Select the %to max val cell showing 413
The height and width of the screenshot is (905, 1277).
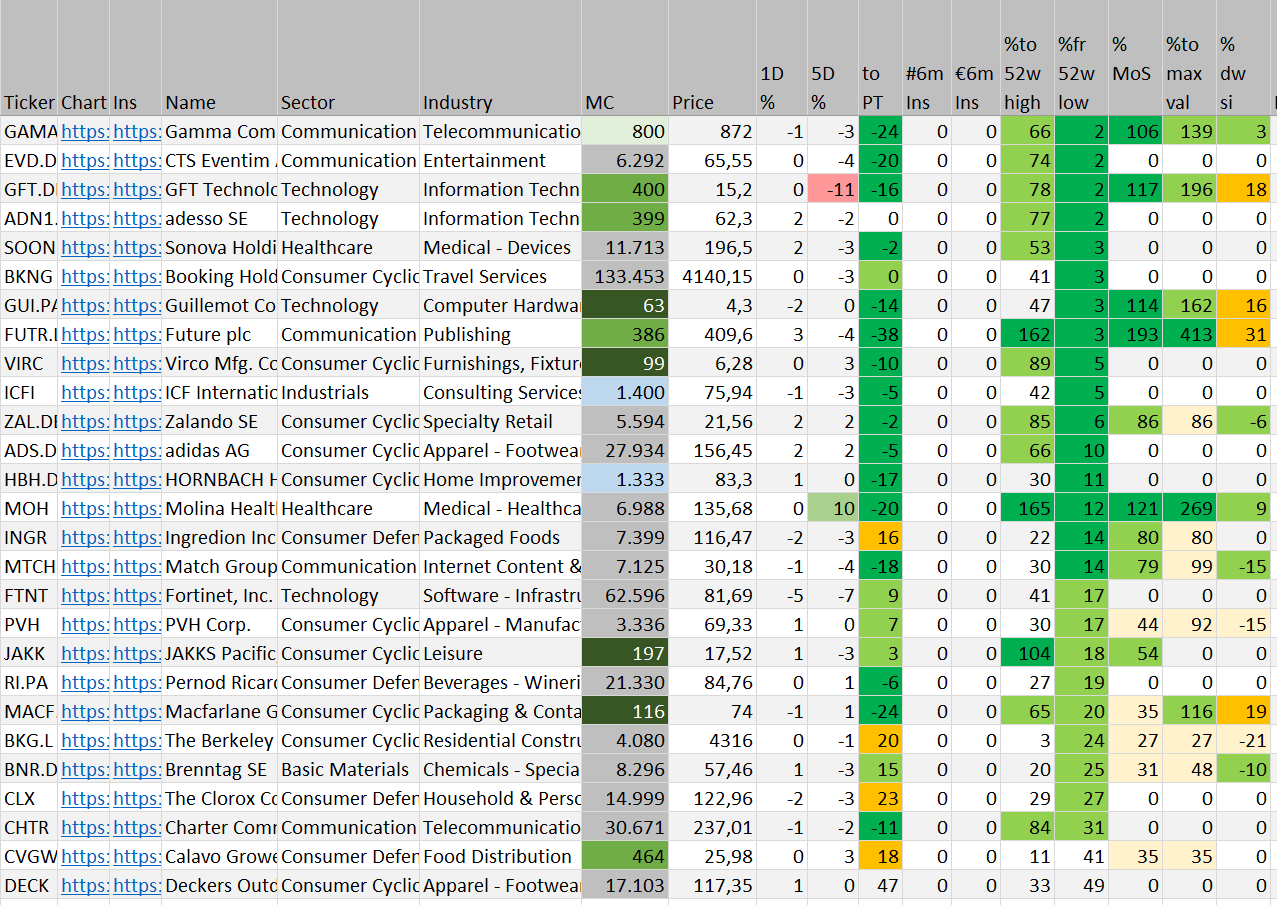[1188, 335]
